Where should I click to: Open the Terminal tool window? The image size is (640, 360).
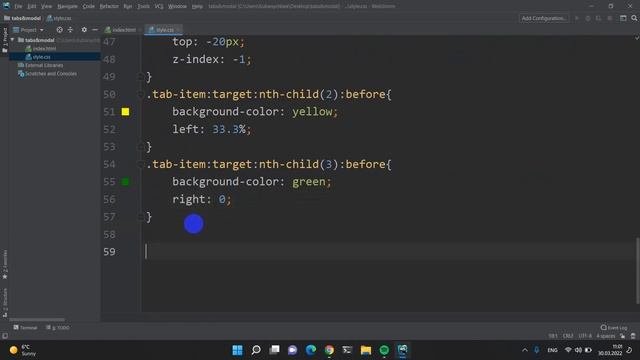pos(25,328)
